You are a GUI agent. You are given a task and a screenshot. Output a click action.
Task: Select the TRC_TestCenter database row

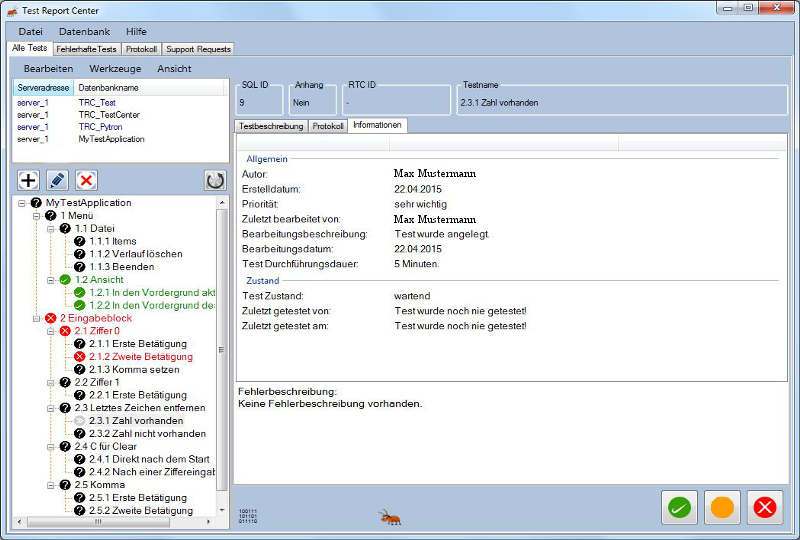point(120,115)
